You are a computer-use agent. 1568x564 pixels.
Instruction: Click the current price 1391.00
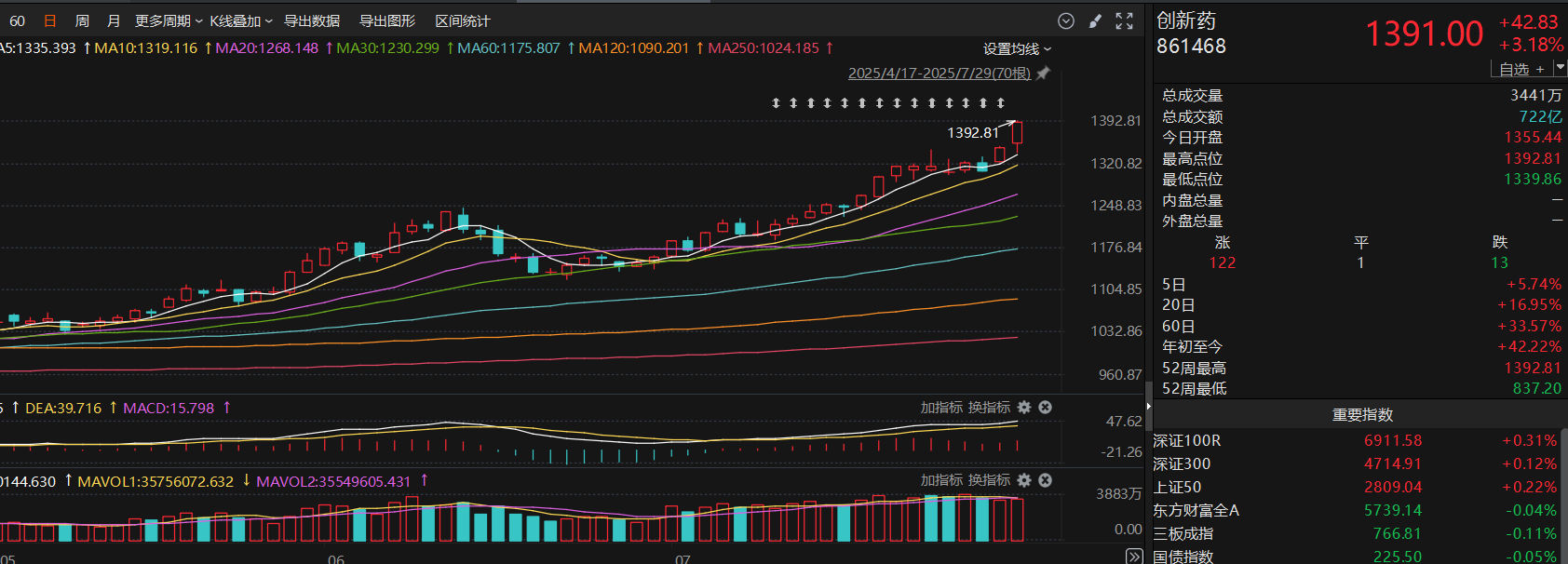(1424, 34)
